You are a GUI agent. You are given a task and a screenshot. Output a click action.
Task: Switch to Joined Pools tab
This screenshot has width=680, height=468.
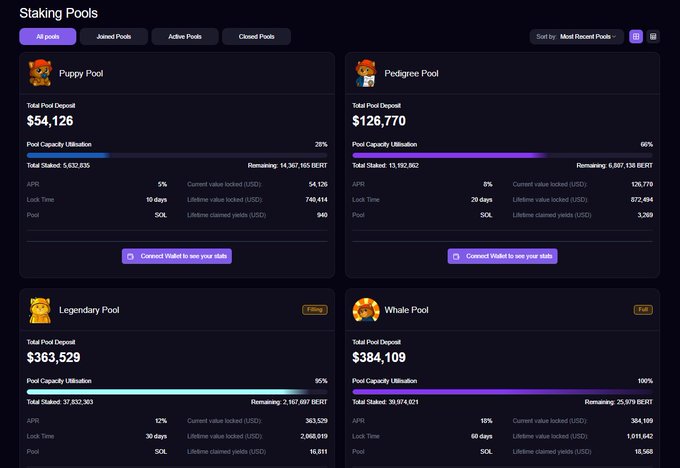click(114, 36)
